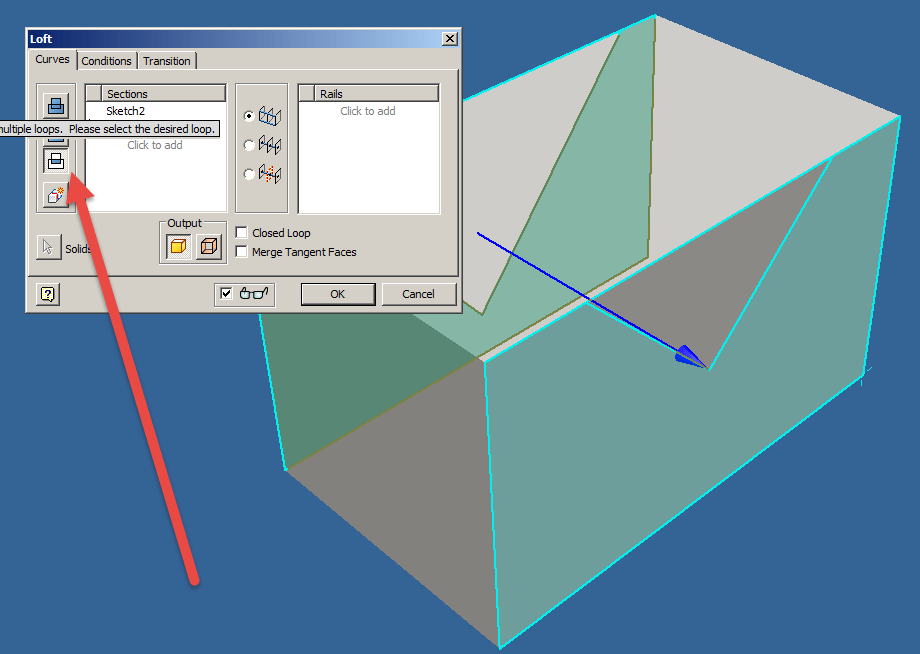Switch to the Conditions tab

coord(106,61)
